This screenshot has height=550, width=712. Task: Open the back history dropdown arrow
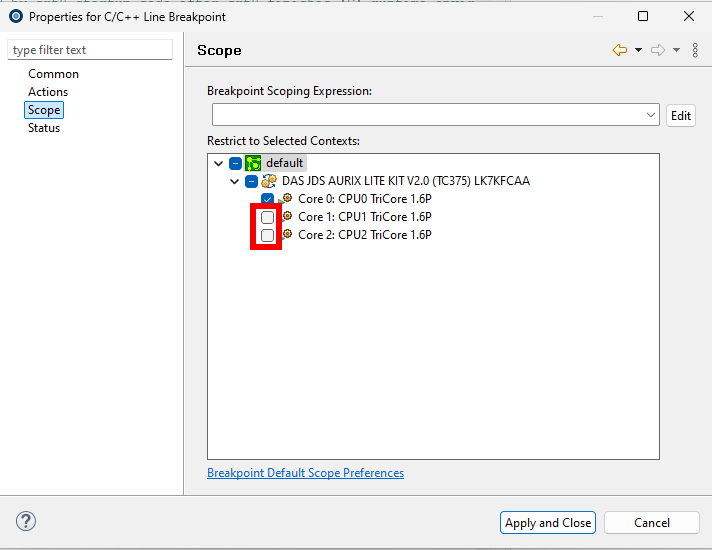pyautogui.click(x=638, y=50)
